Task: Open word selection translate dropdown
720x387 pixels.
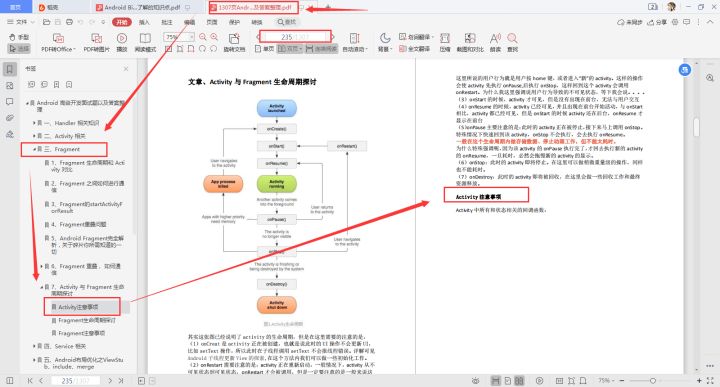Action: (416, 37)
